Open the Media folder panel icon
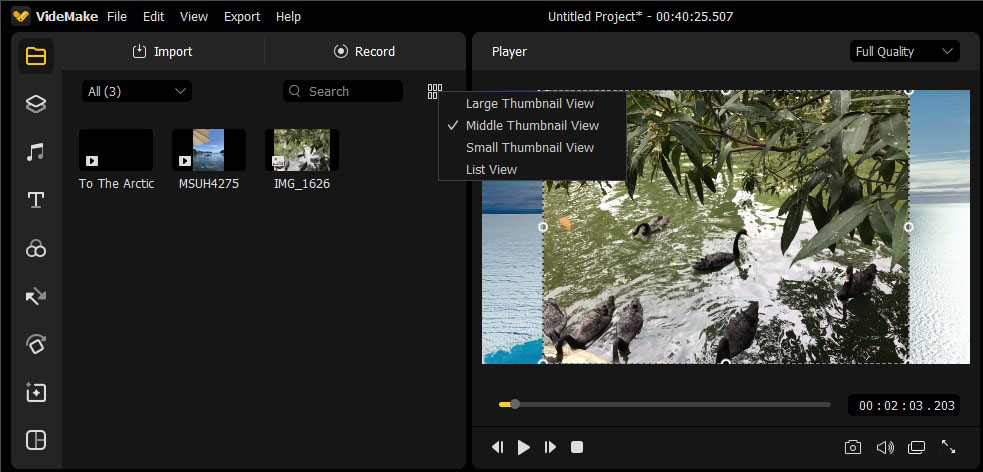 36,56
